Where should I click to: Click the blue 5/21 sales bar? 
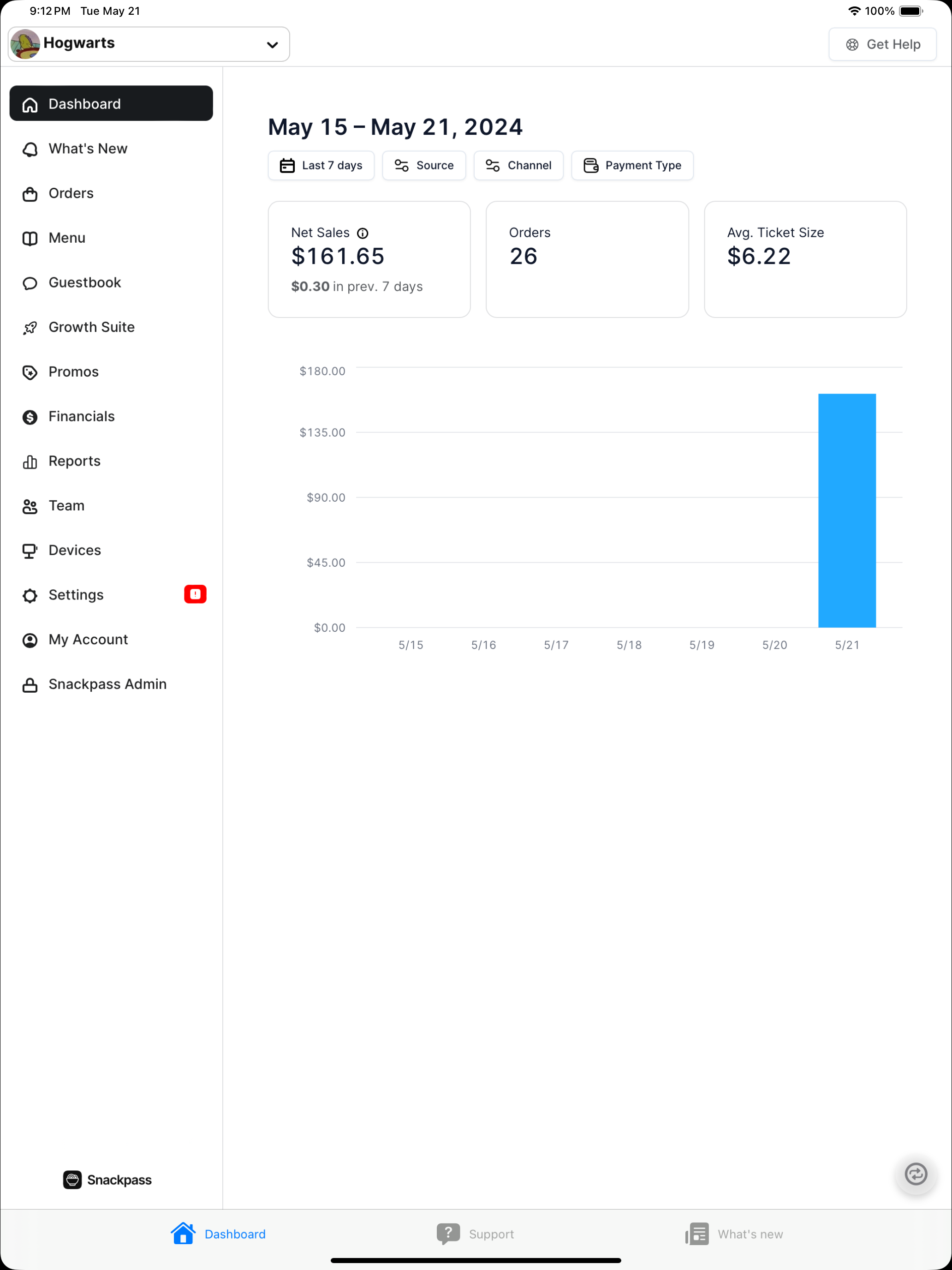(x=847, y=510)
